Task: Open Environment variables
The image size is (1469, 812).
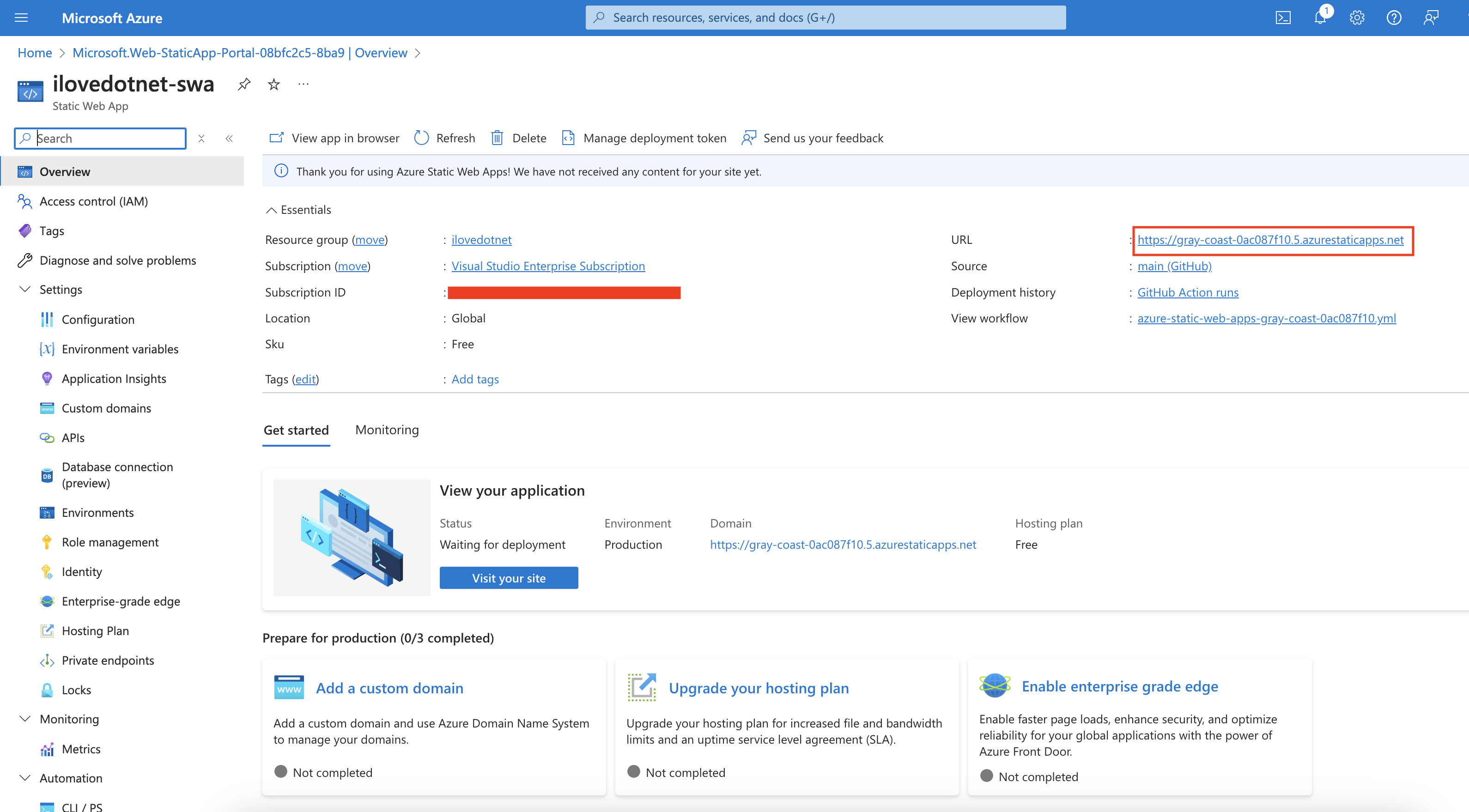Action: 120,349
